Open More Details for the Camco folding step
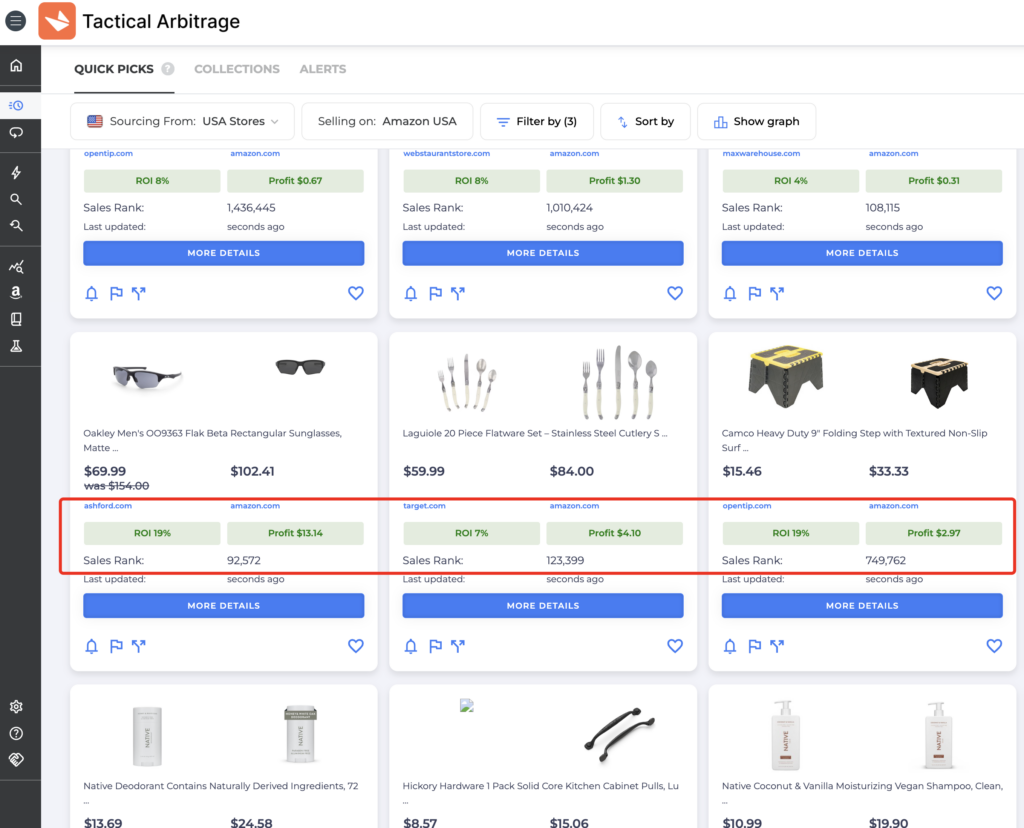This screenshot has width=1024, height=828. point(862,605)
